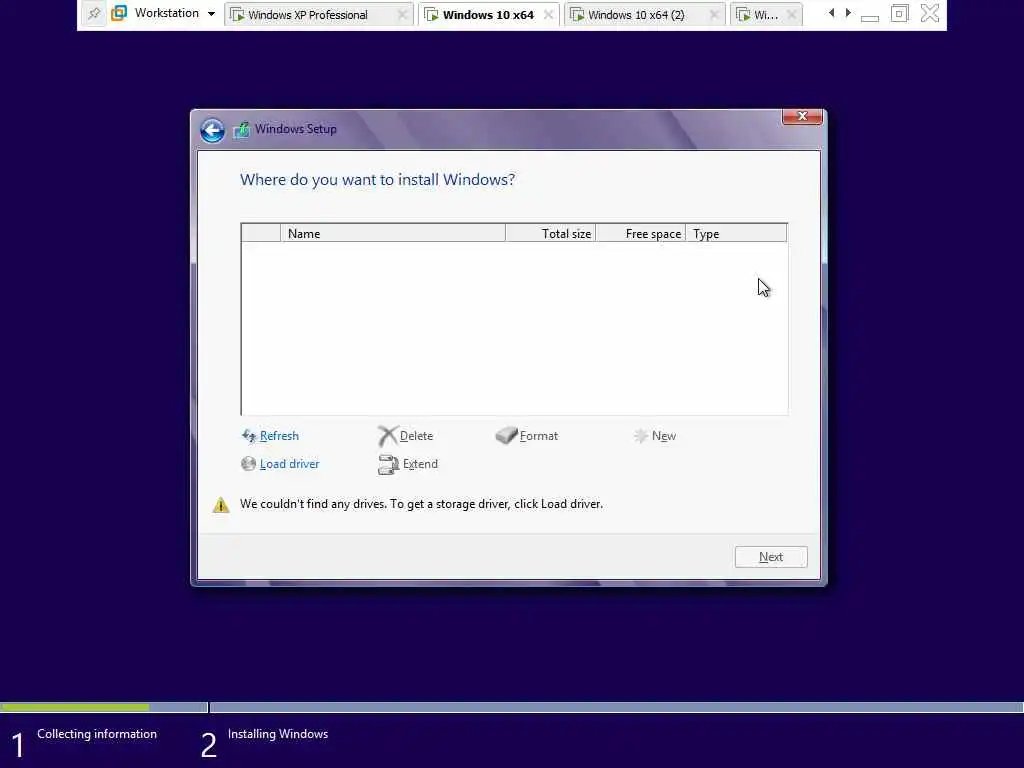Image resolution: width=1024 pixels, height=768 pixels.
Task: Click the Extend option
Action: coord(420,464)
